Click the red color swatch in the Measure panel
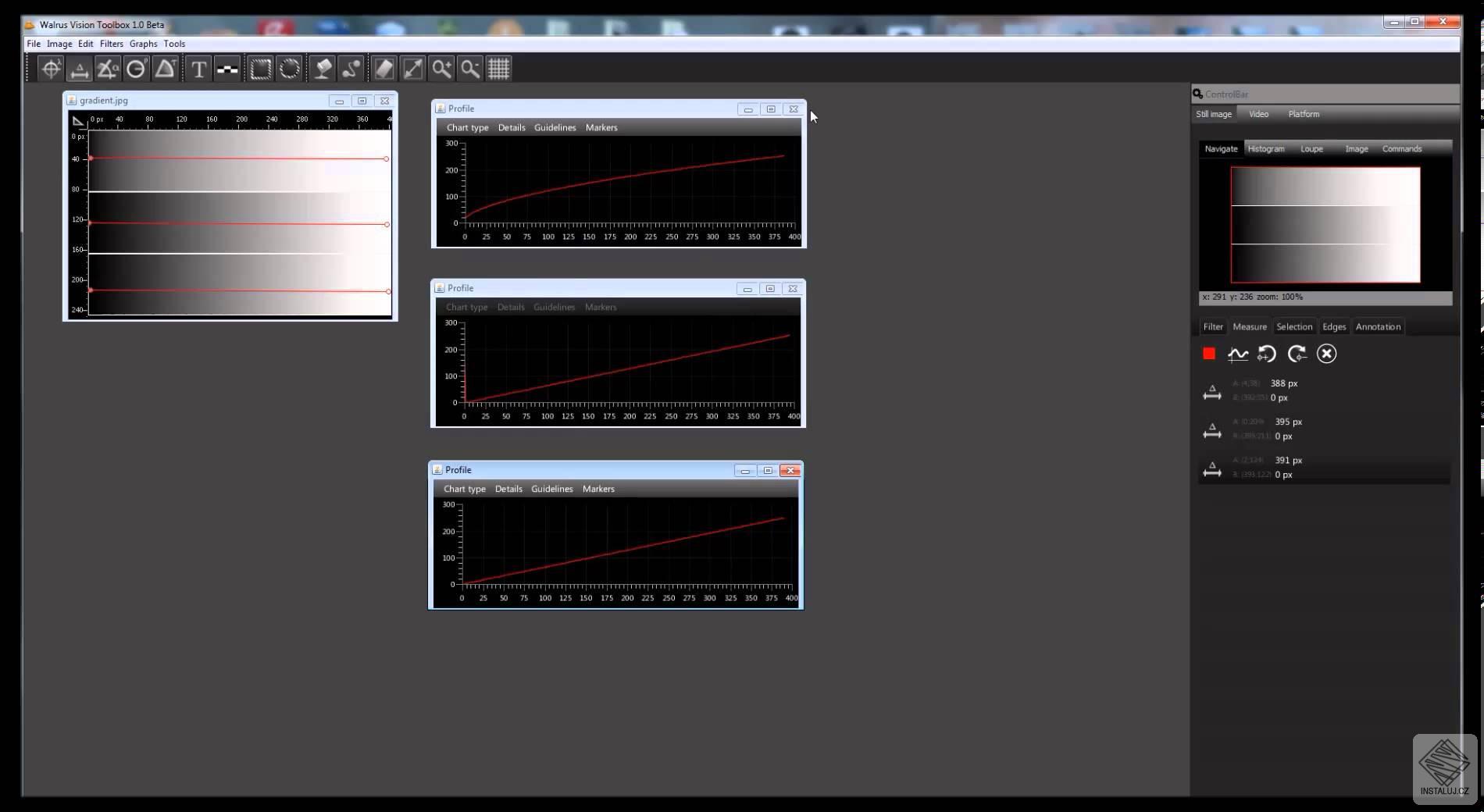The width and height of the screenshot is (1484, 812). point(1208,354)
